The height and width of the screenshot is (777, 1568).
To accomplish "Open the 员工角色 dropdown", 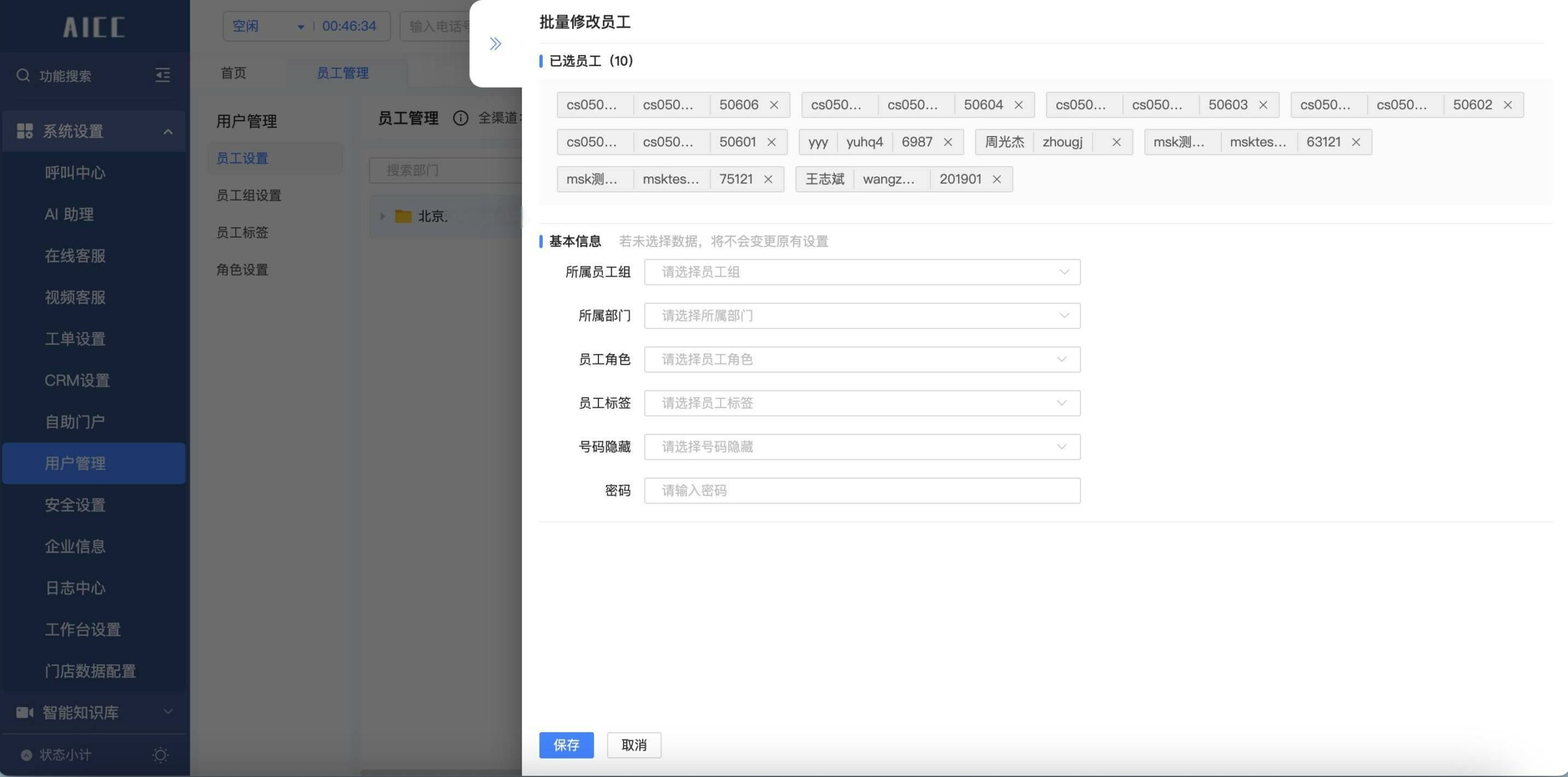I will (x=862, y=359).
